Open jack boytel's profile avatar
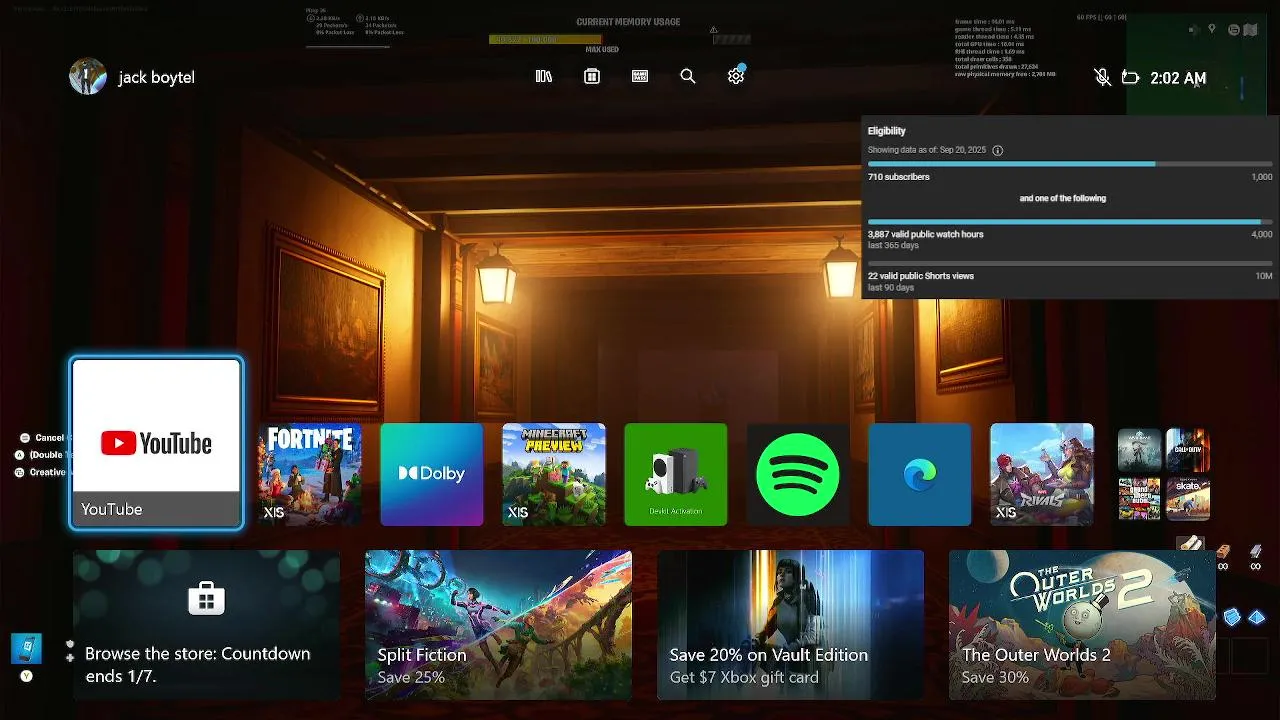This screenshot has width=1280, height=720. (x=88, y=77)
